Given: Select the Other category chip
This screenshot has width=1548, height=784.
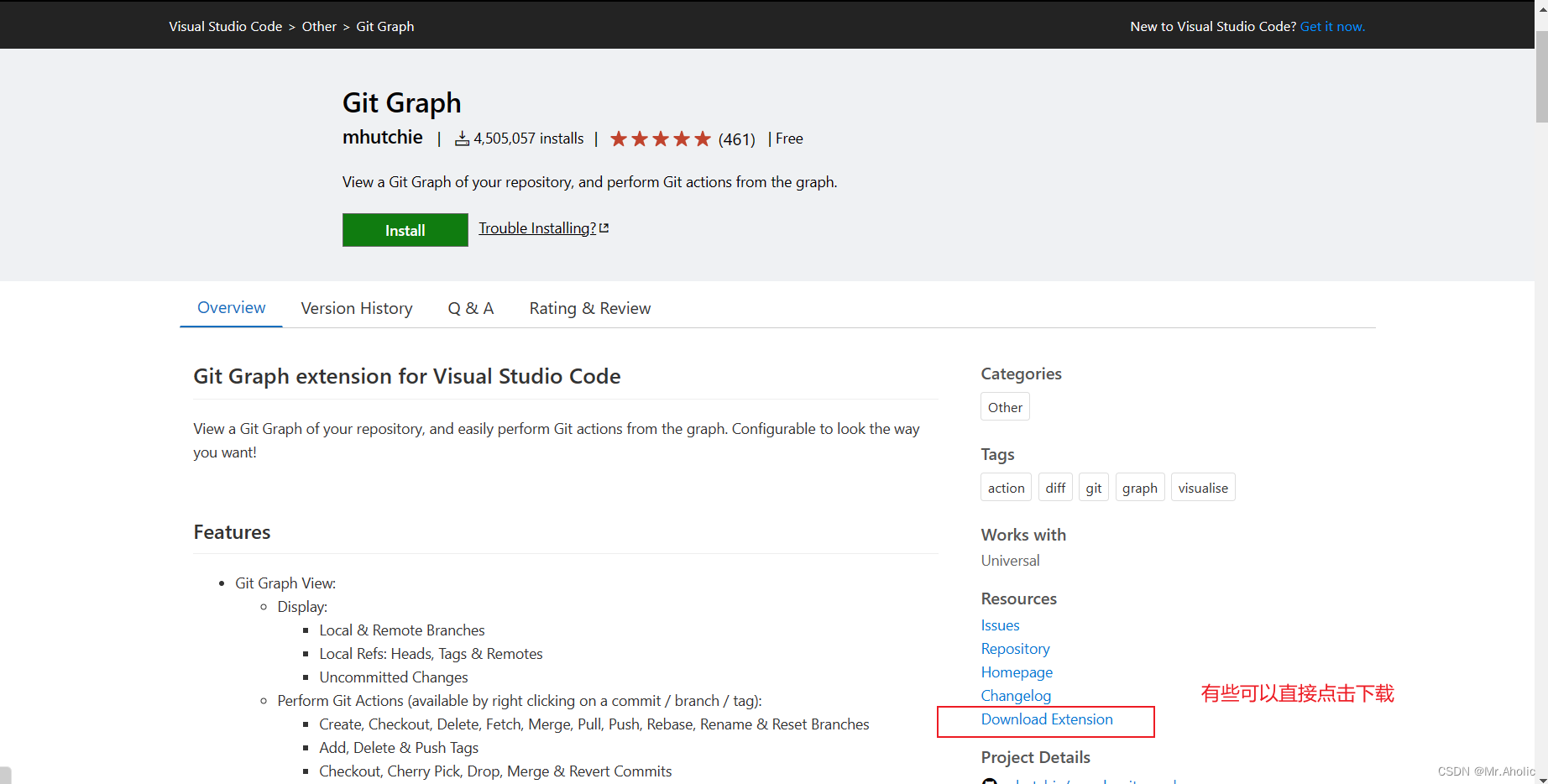Looking at the screenshot, I should [x=1005, y=407].
